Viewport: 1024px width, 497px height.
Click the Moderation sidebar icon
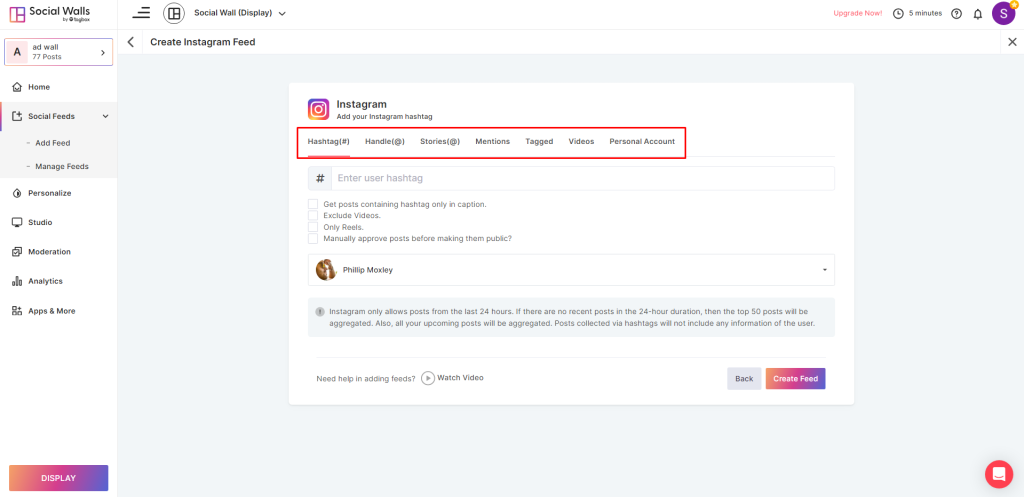tap(18, 252)
